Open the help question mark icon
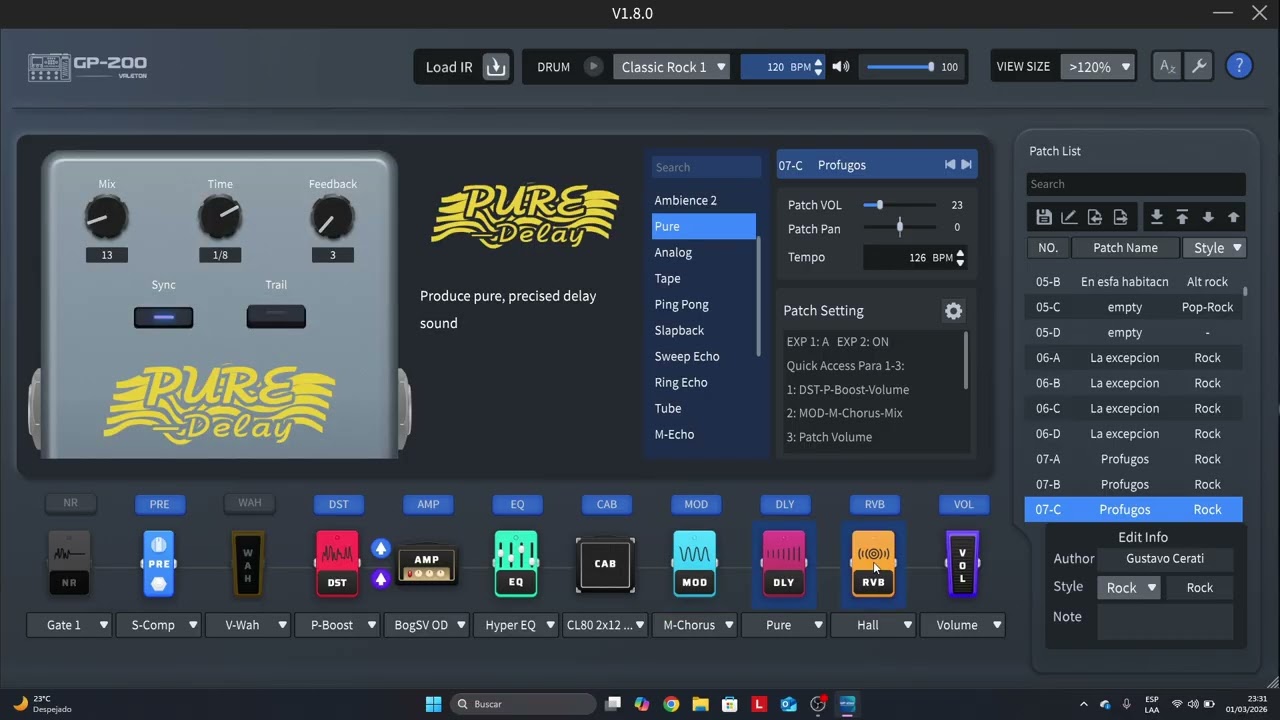1280x720 pixels. point(1239,67)
